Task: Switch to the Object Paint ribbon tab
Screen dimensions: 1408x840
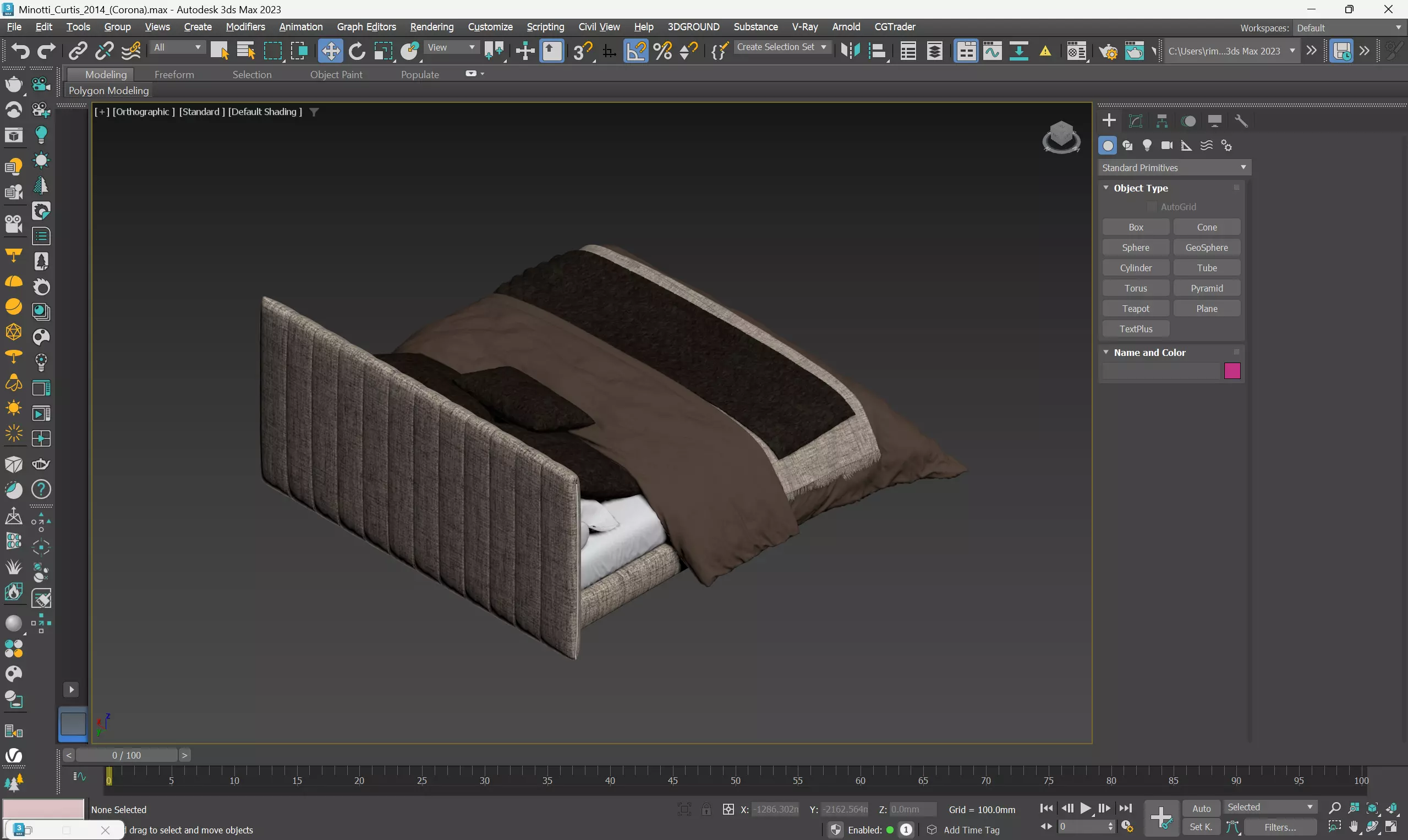Action: coord(336,75)
